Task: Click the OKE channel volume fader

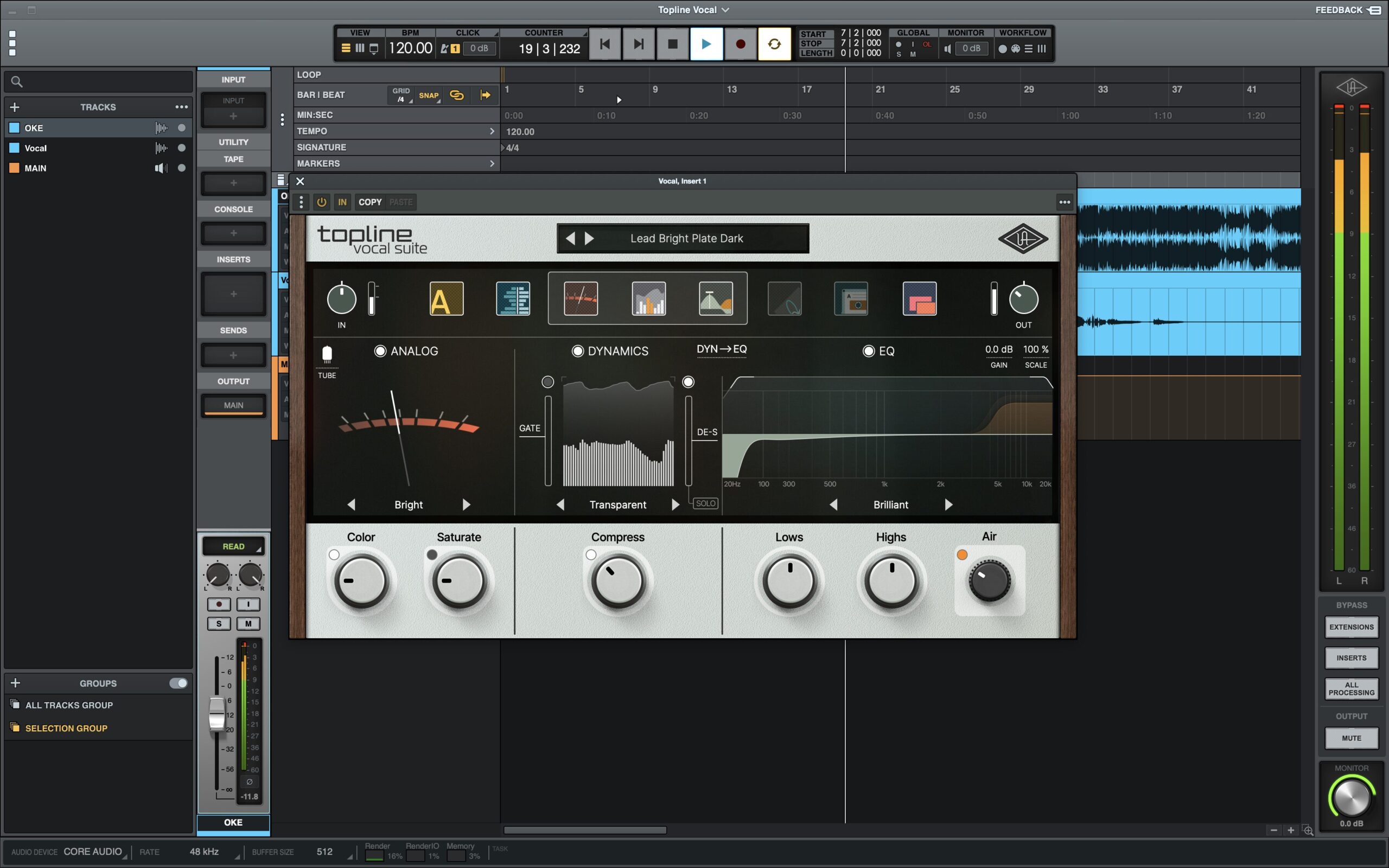Action: point(216,713)
